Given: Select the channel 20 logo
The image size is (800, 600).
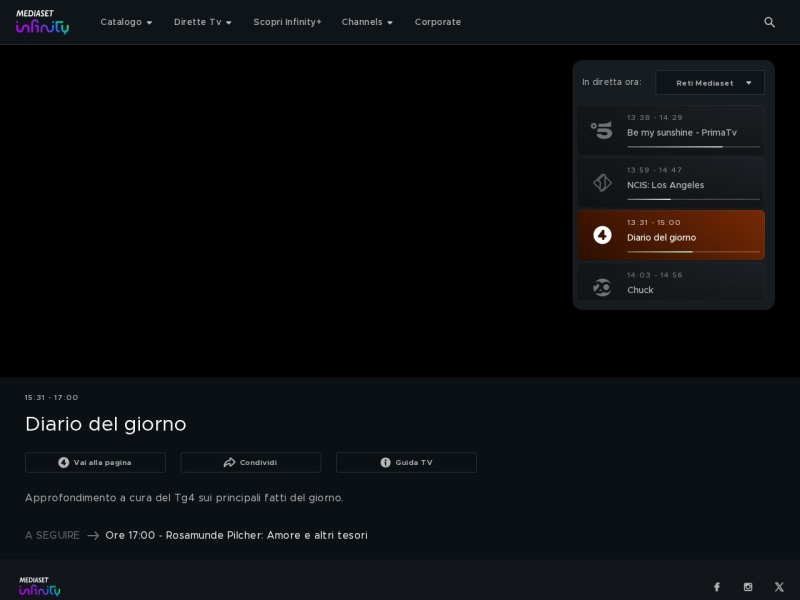Looking at the screenshot, I should (602, 287).
